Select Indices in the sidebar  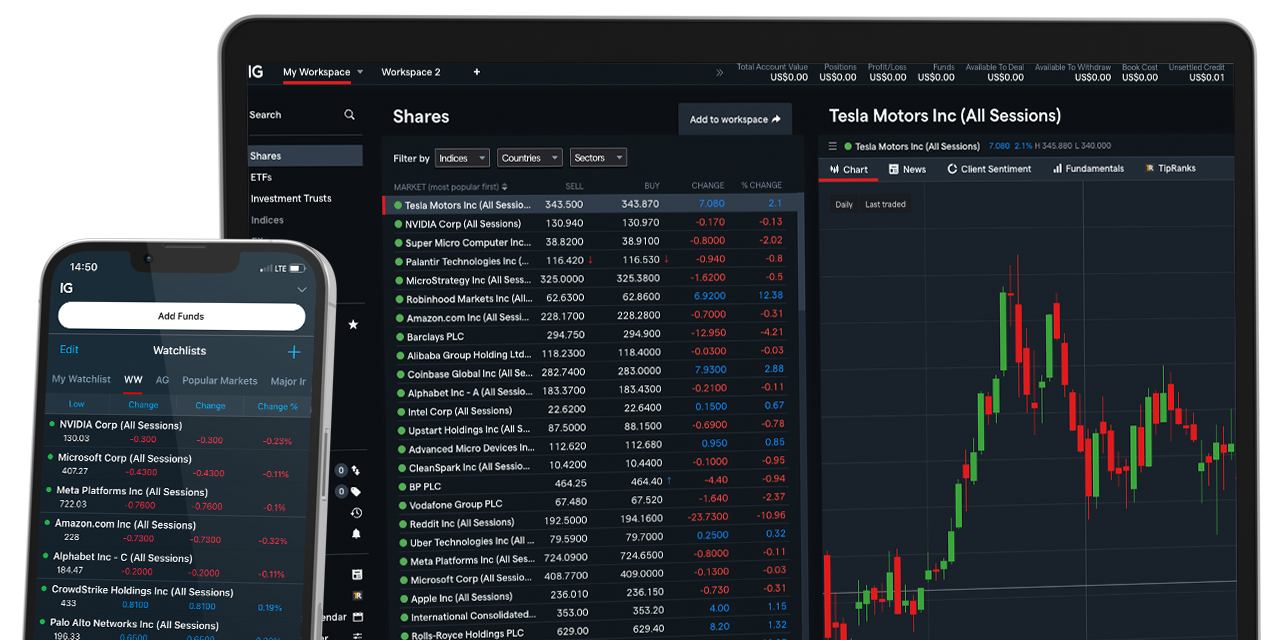coord(267,220)
